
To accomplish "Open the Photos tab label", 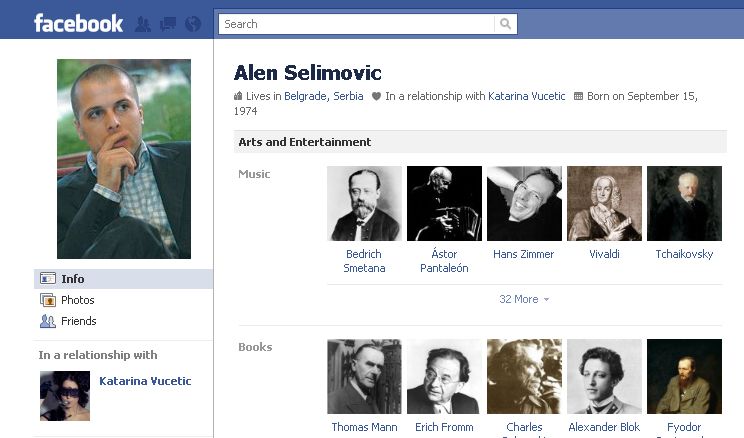I will [78, 300].
